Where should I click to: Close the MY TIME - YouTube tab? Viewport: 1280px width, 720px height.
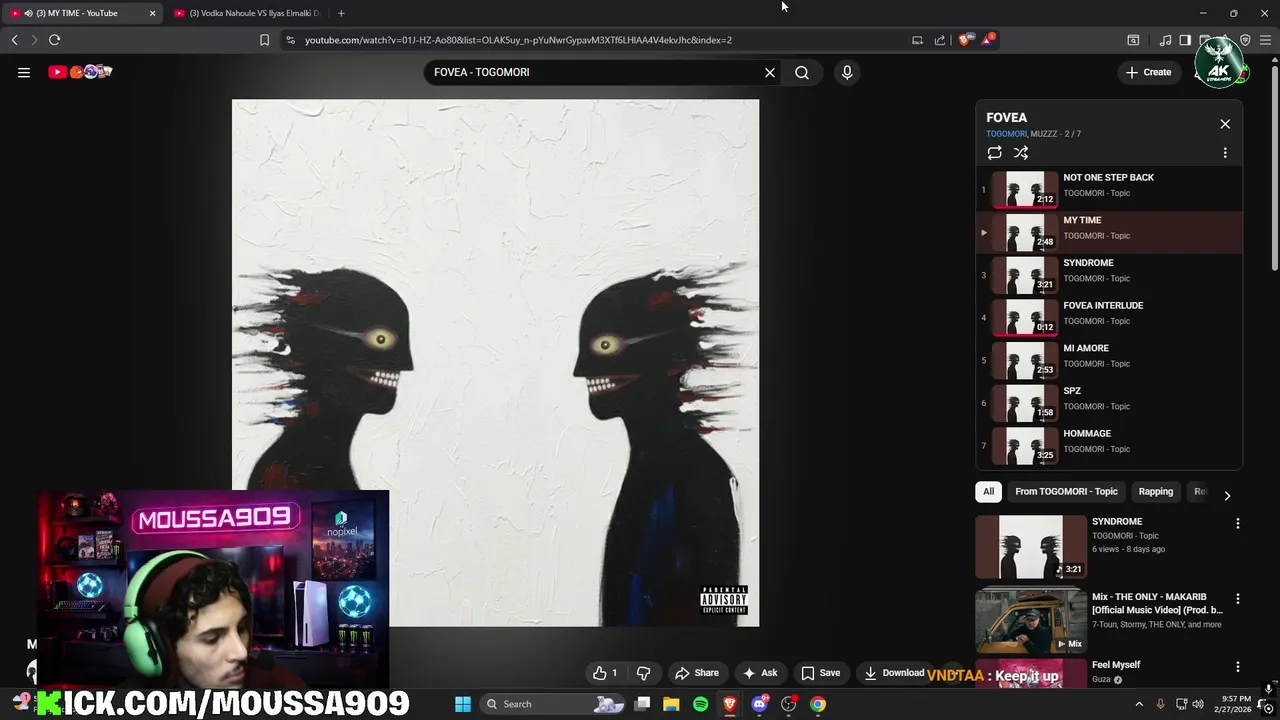click(x=152, y=13)
